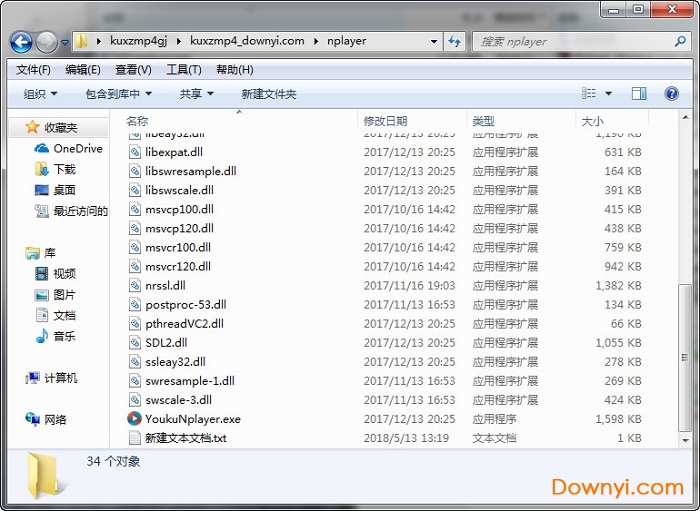Select the msvcr120.dll file icon
This screenshot has height=511, width=700.
pyautogui.click(x=135, y=266)
